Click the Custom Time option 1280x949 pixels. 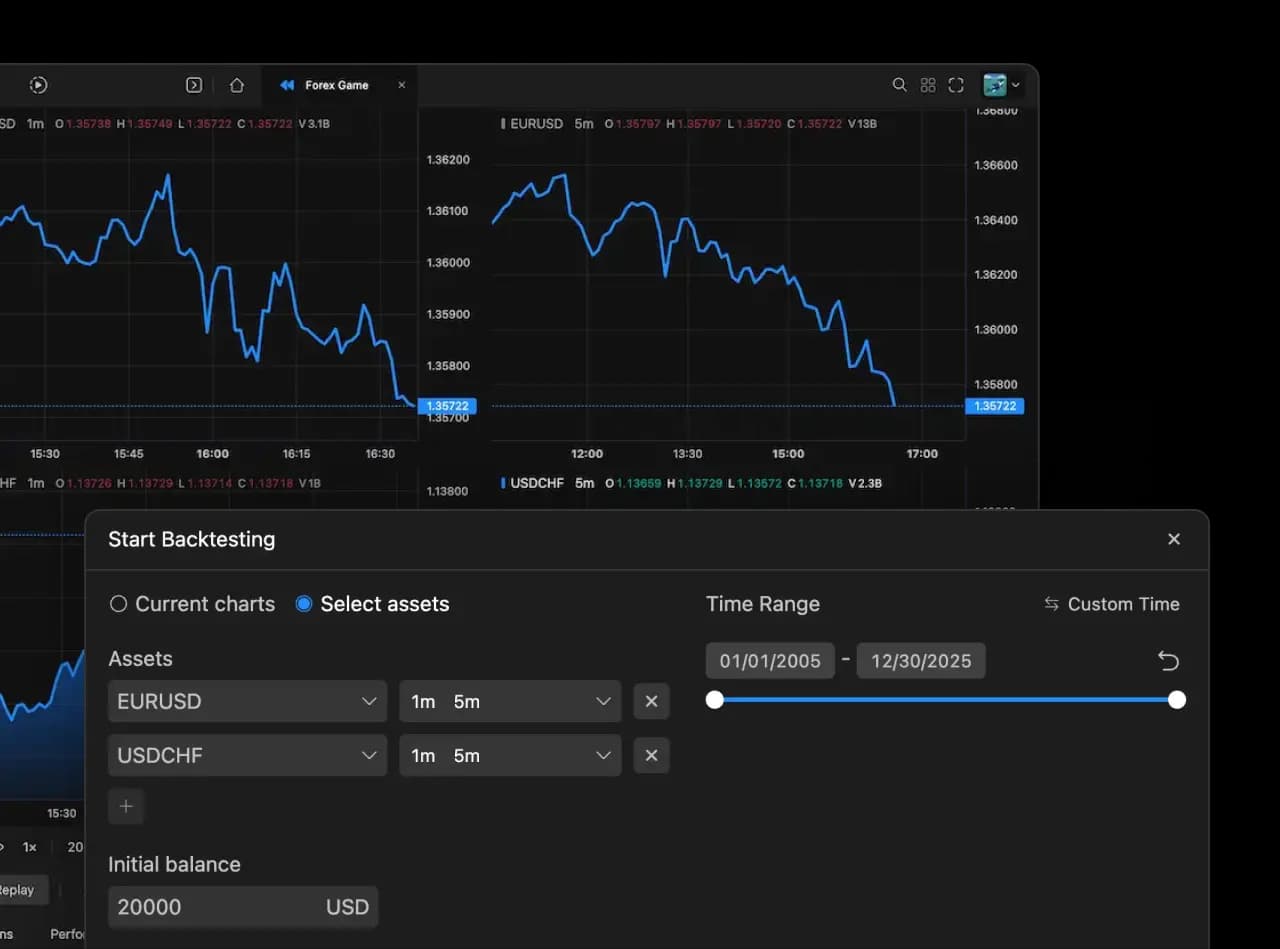click(1111, 603)
